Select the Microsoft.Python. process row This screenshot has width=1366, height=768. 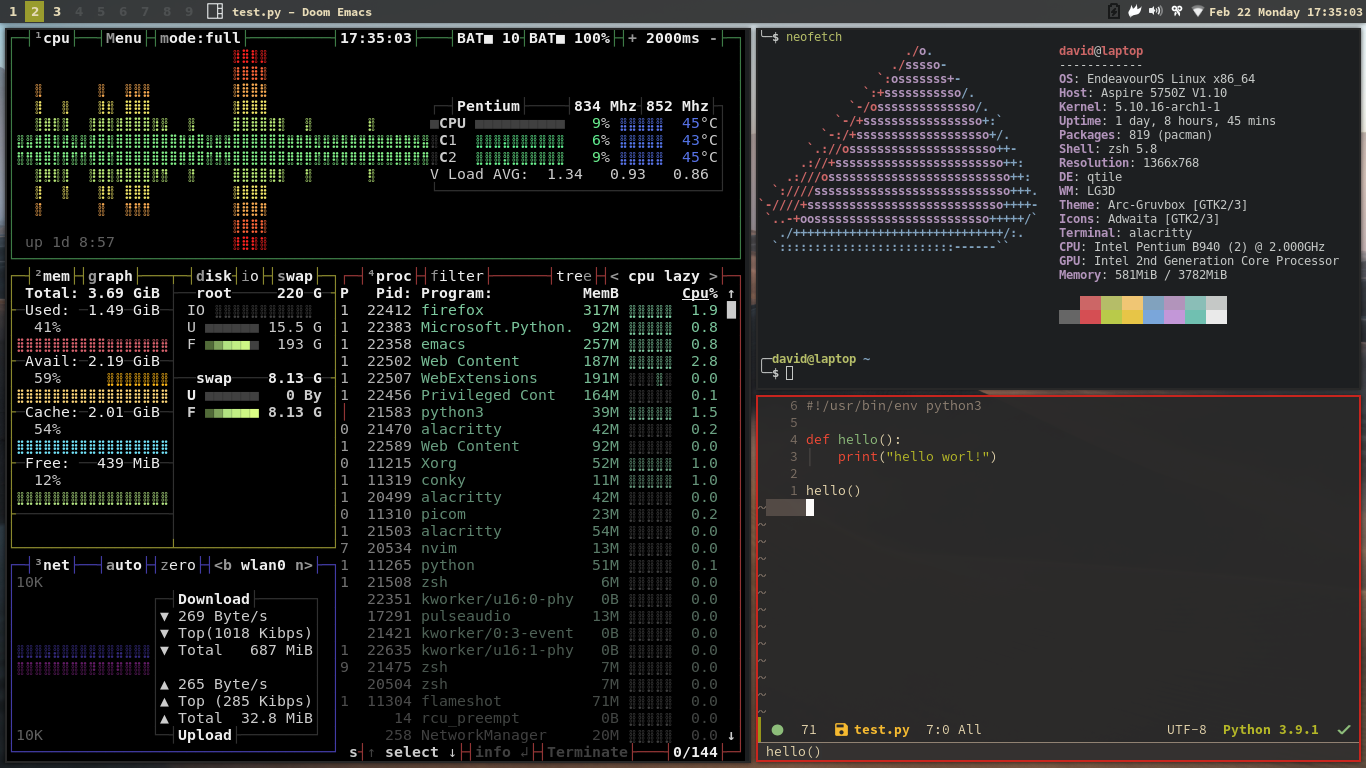tap(530, 327)
